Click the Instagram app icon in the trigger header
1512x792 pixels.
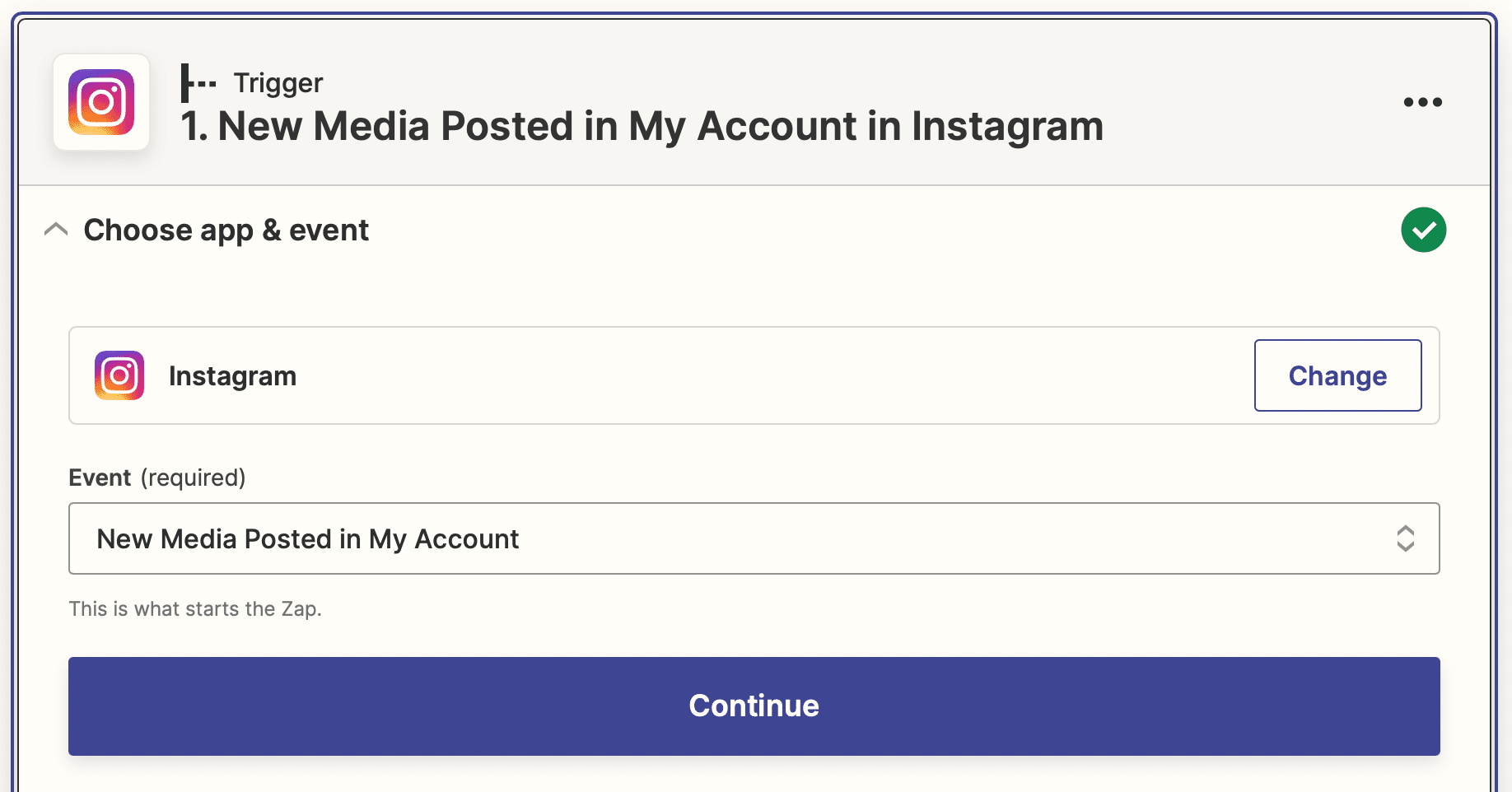coord(101,102)
